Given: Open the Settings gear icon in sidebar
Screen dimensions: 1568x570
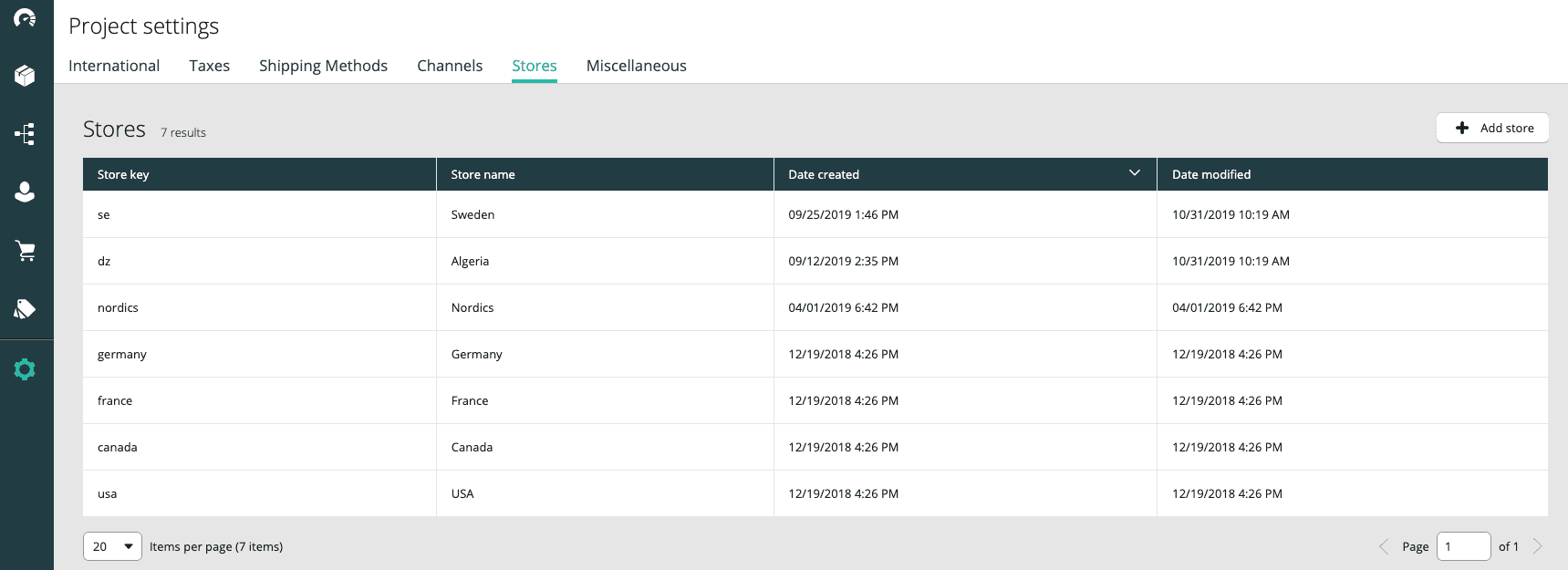Looking at the screenshot, I should (x=25, y=369).
